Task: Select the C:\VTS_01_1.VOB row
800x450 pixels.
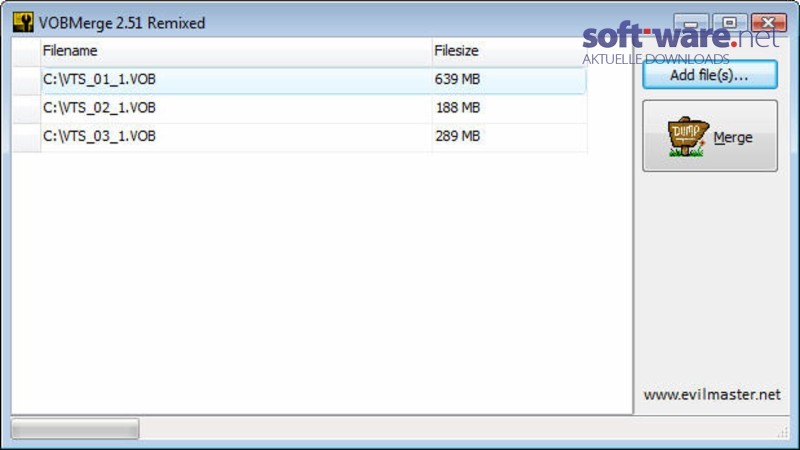Action: (x=314, y=80)
